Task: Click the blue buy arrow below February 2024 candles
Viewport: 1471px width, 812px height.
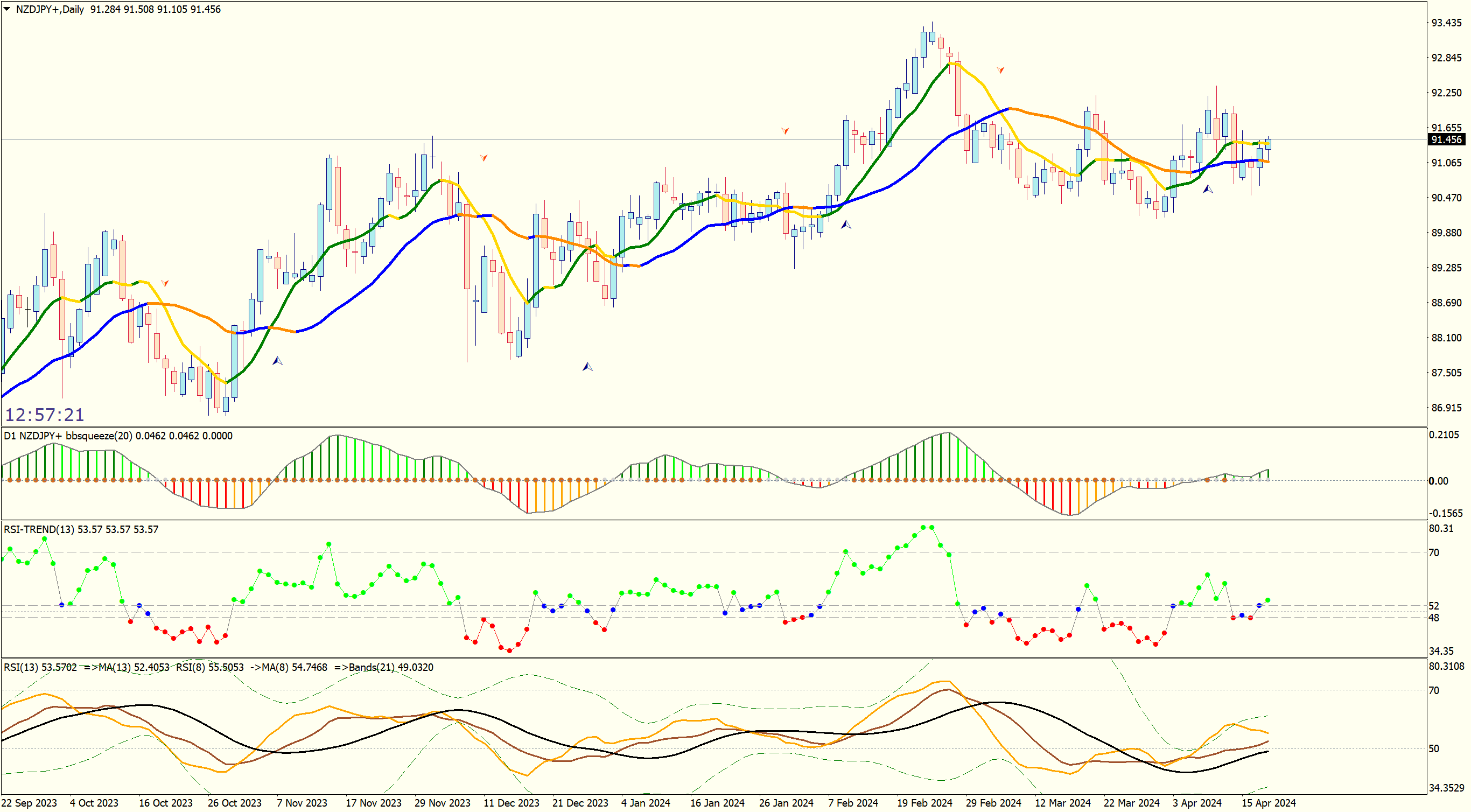Action: pyautogui.click(x=846, y=225)
